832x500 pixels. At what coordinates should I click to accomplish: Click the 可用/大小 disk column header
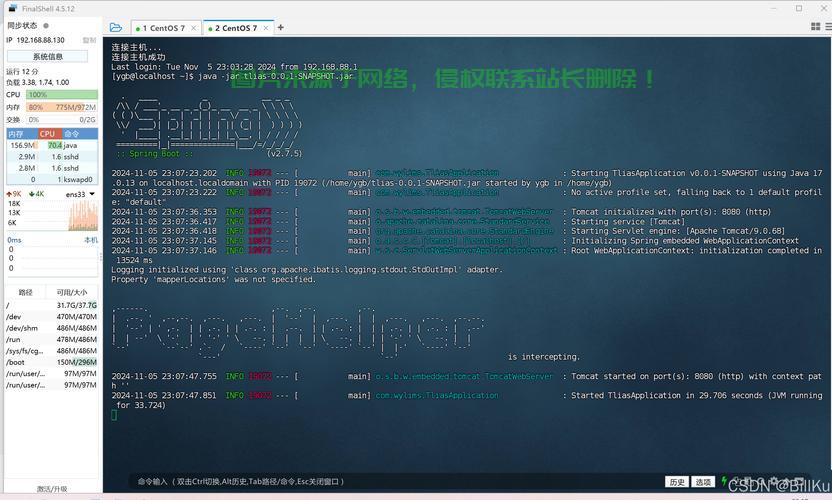click(72, 292)
